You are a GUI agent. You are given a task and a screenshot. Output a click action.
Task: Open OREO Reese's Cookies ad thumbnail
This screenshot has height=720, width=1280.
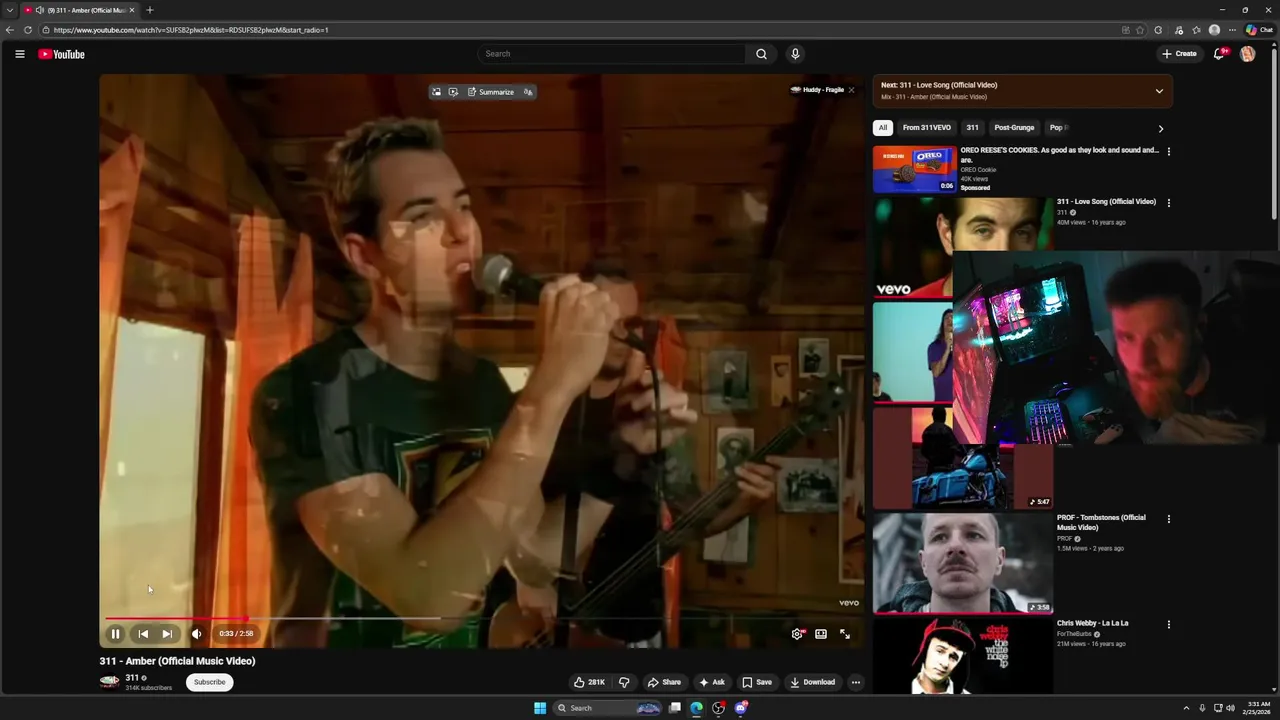coord(915,169)
